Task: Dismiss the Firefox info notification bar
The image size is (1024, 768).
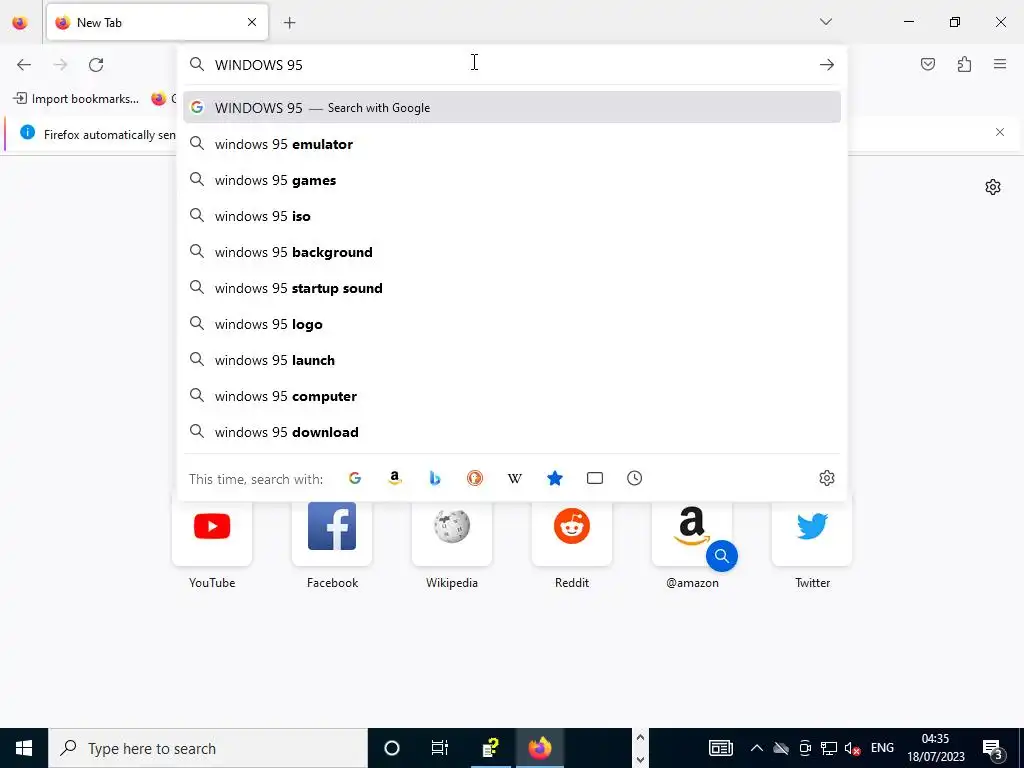Action: tap(1000, 133)
